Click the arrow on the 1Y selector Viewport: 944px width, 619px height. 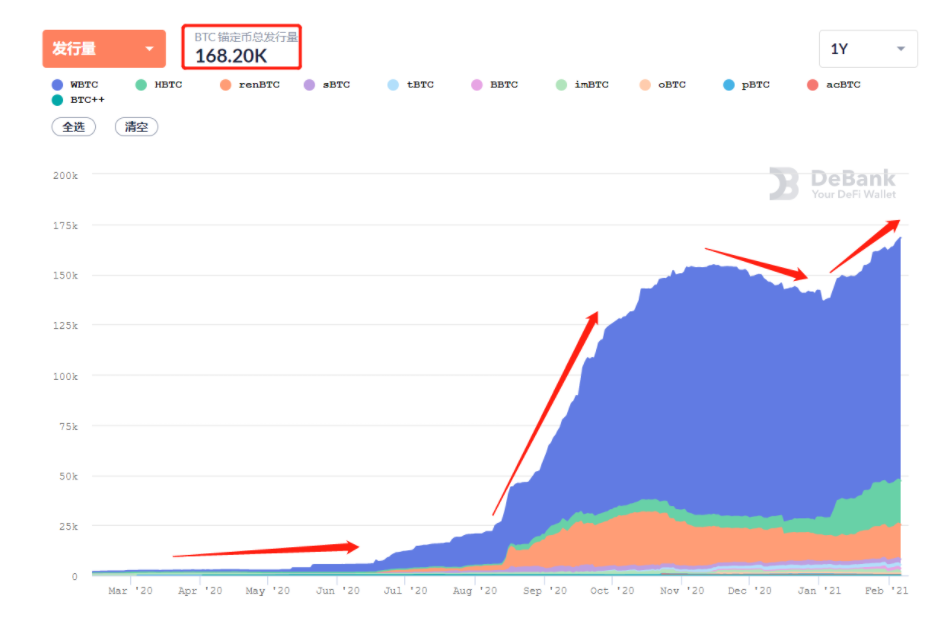coord(900,49)
